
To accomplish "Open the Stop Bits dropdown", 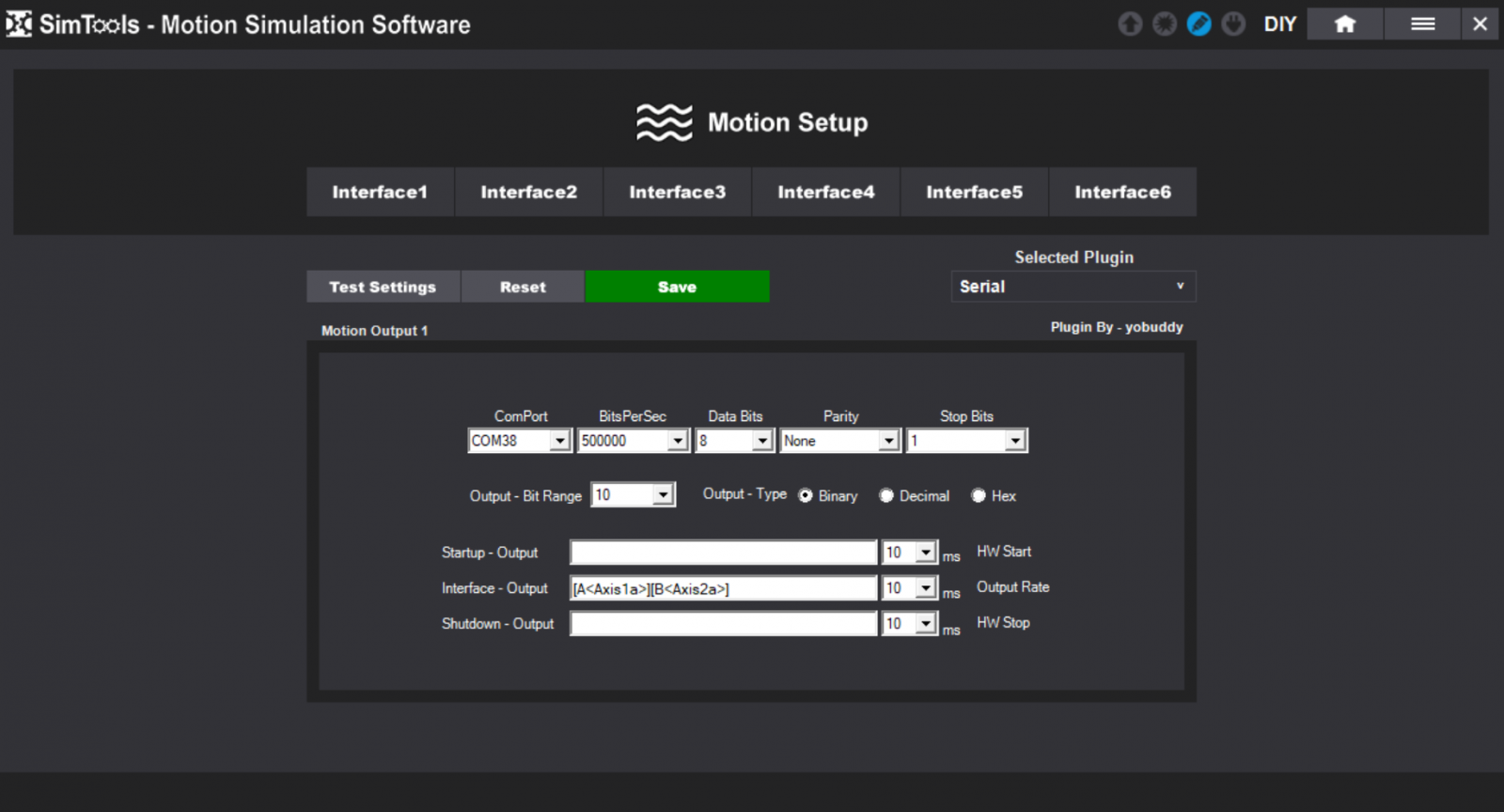I will pos(966,441).
